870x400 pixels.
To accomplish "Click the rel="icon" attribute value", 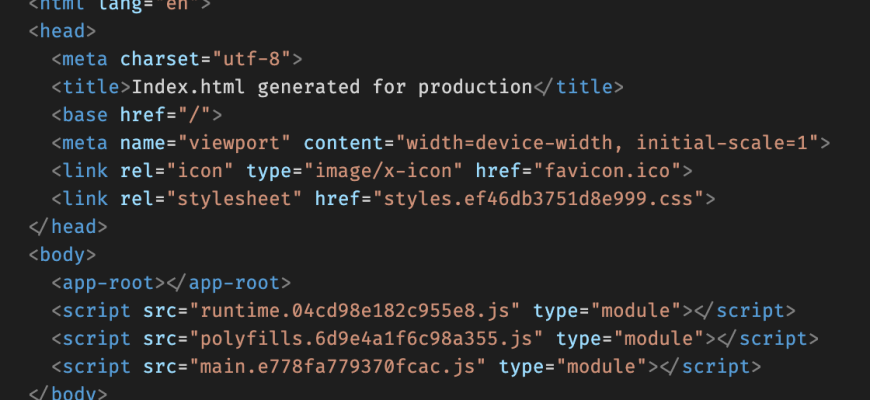I will tap(203, 171).
